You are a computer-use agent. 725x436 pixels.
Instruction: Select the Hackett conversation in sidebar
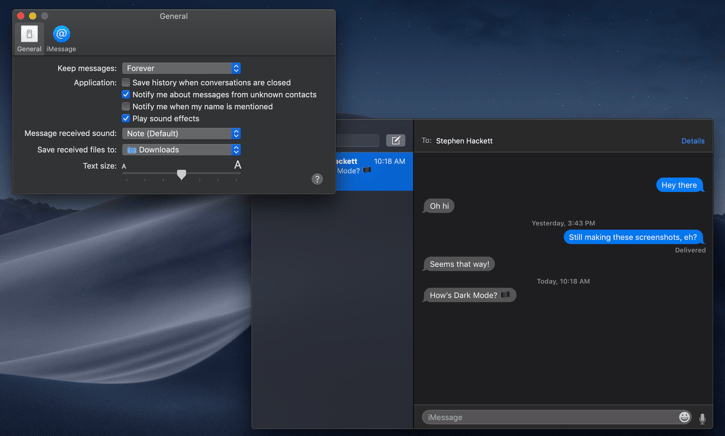click(x=375, y=172)
